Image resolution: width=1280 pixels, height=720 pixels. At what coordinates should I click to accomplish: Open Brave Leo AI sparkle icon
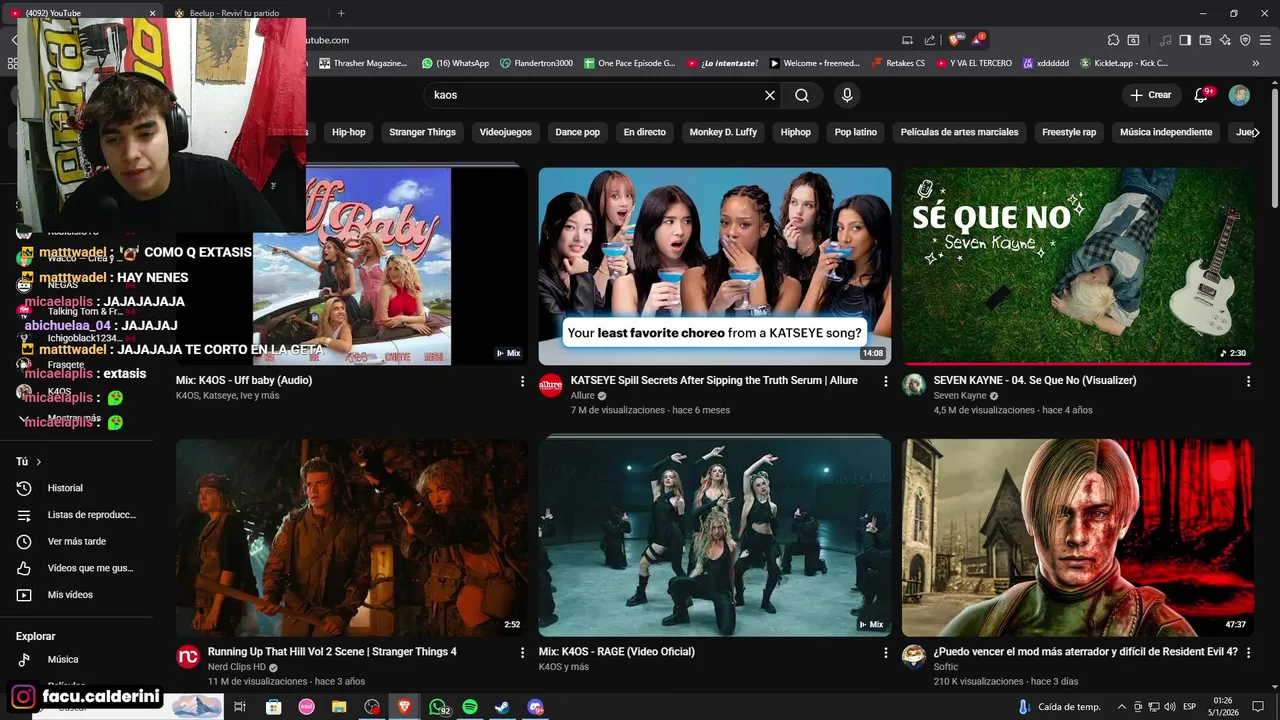[x=1226, y=40]
